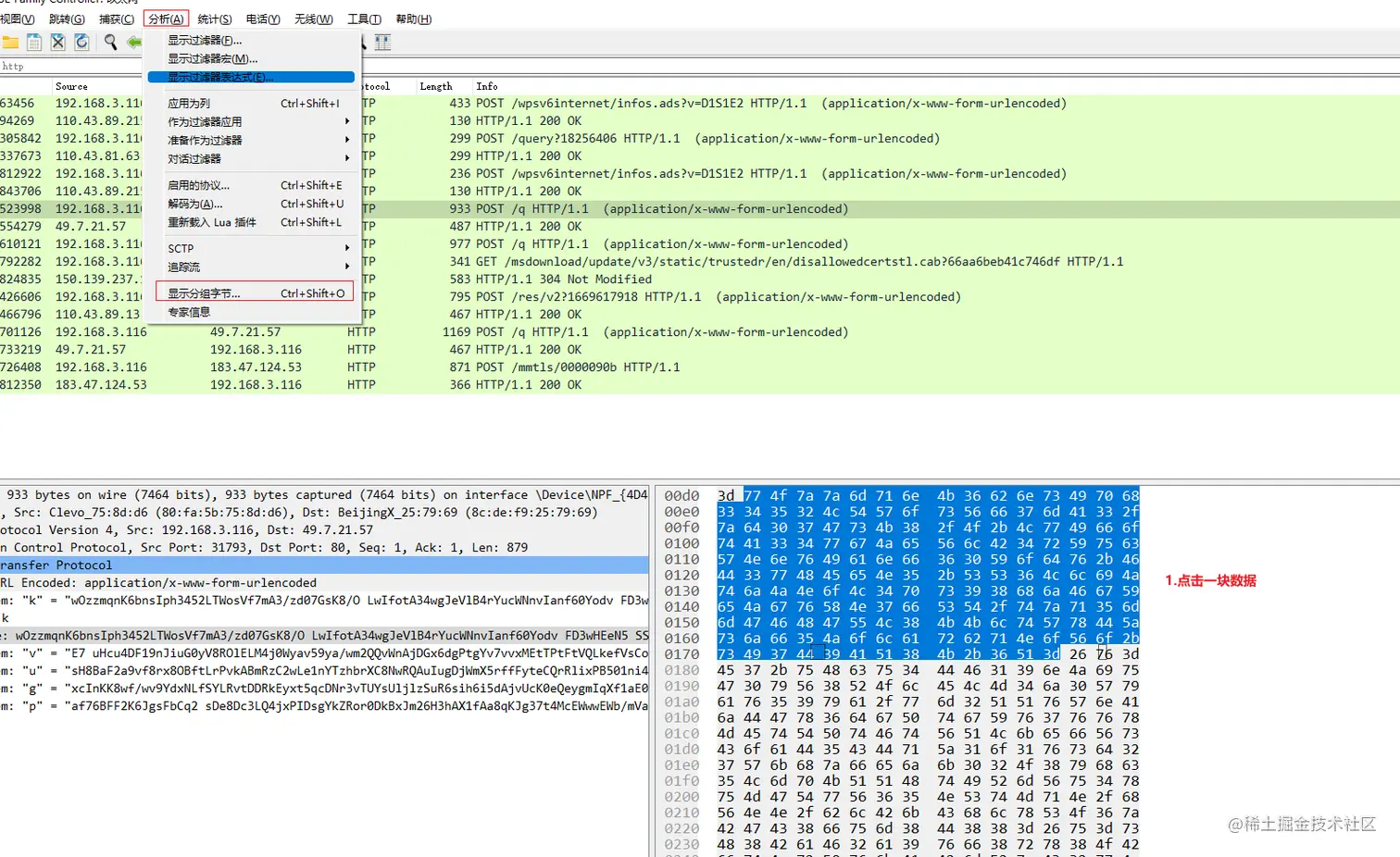Screen dimensions: 1400x857
Task: Open the 工具(T) menu
Action: (x=364, y=19)
